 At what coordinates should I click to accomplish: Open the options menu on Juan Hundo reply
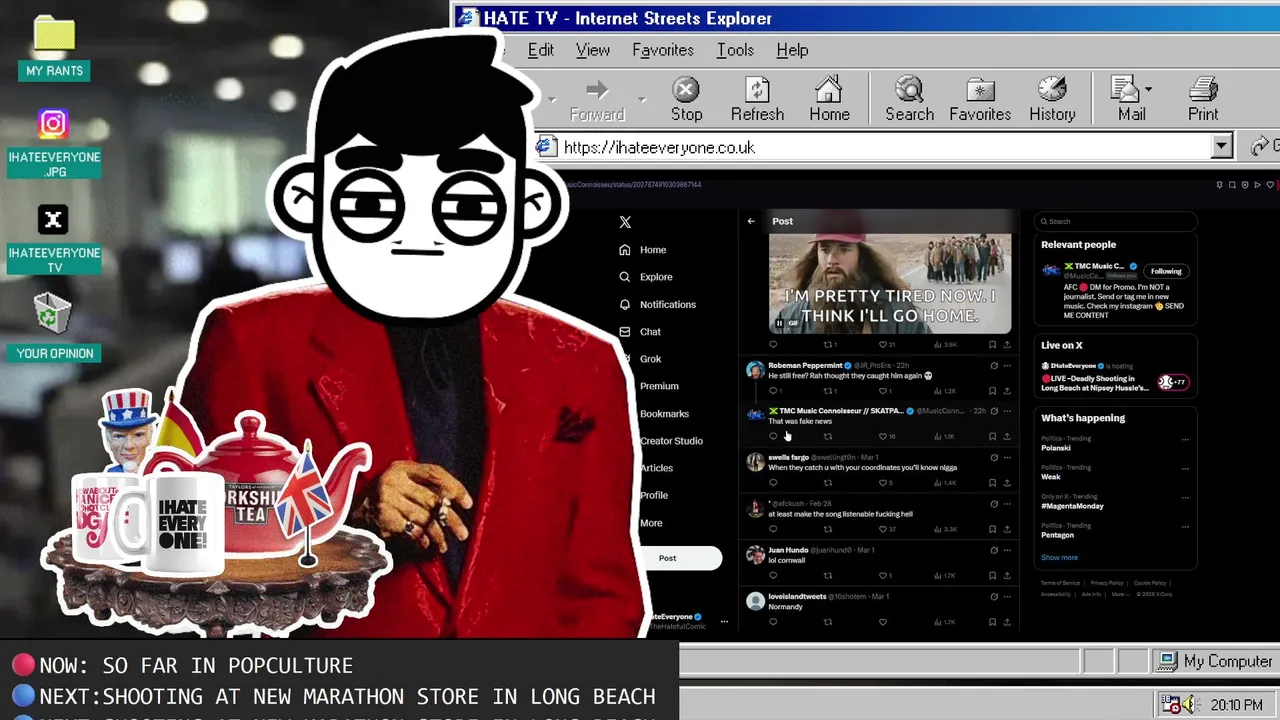pos(1007,550)
